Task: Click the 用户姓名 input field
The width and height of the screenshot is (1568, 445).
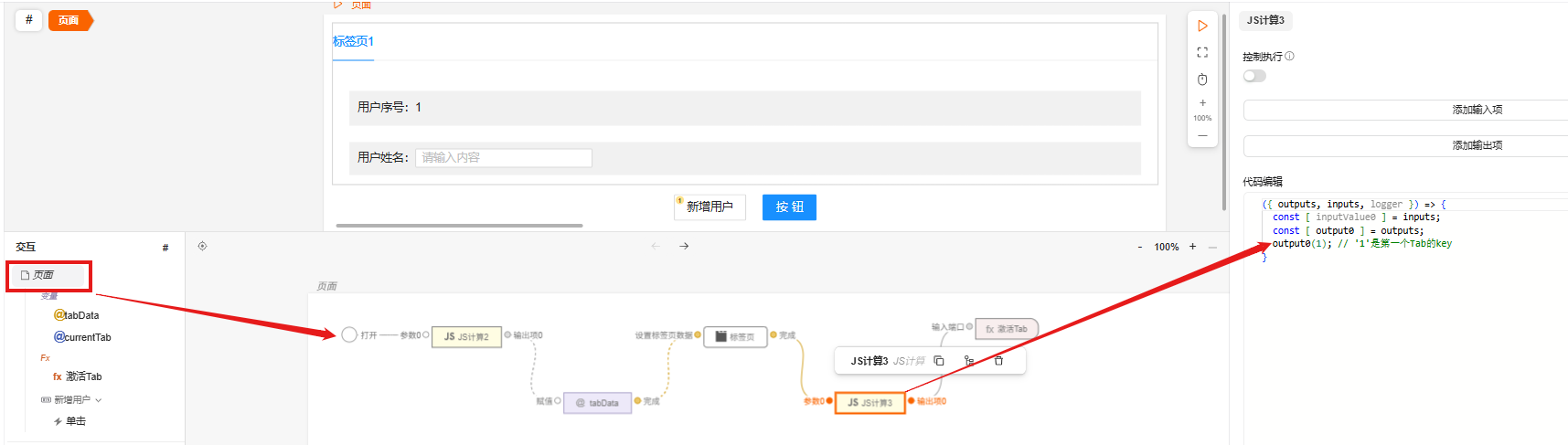Action: pyautogui.click(x=503, y=158)
